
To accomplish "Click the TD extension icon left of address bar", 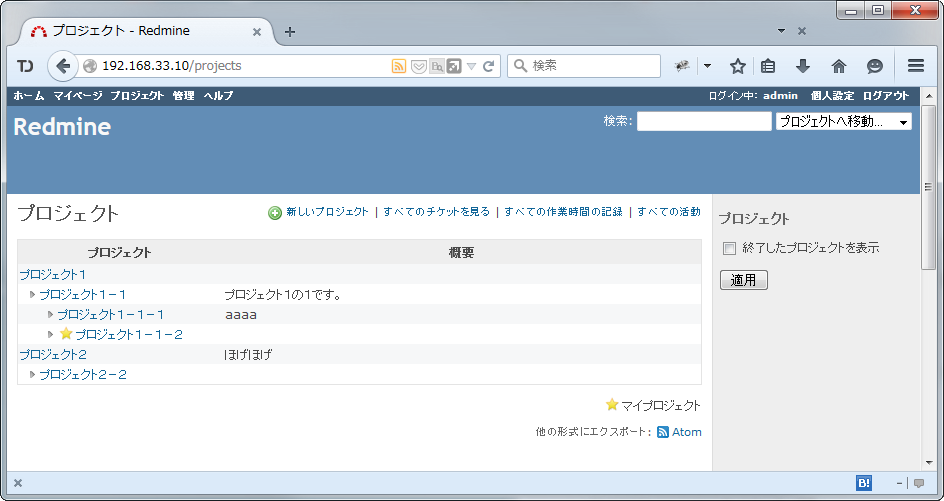I will [25, 66].
